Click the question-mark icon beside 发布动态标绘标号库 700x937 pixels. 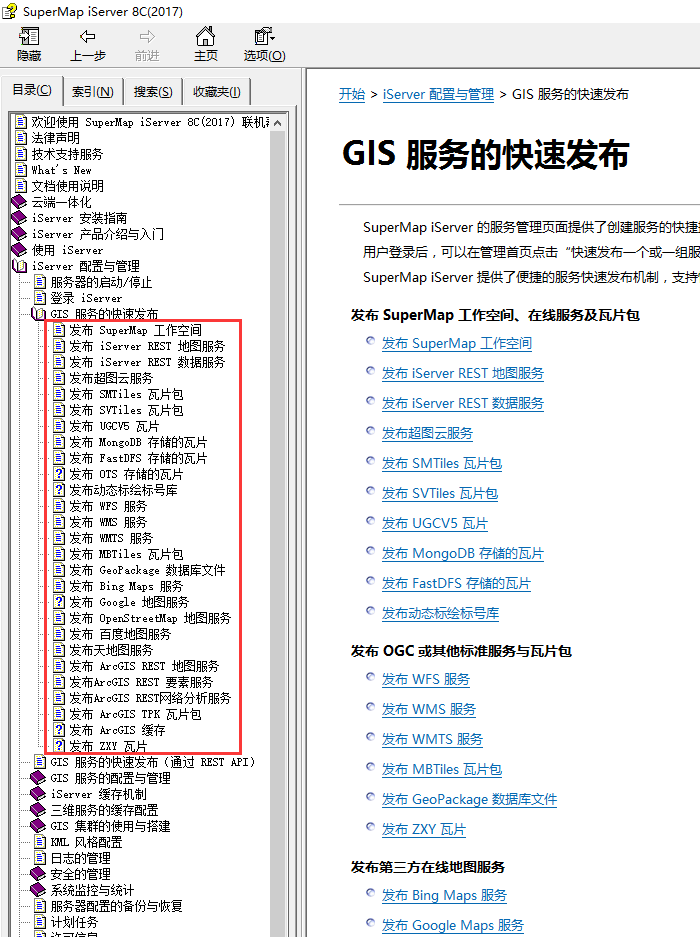[59, 490]
